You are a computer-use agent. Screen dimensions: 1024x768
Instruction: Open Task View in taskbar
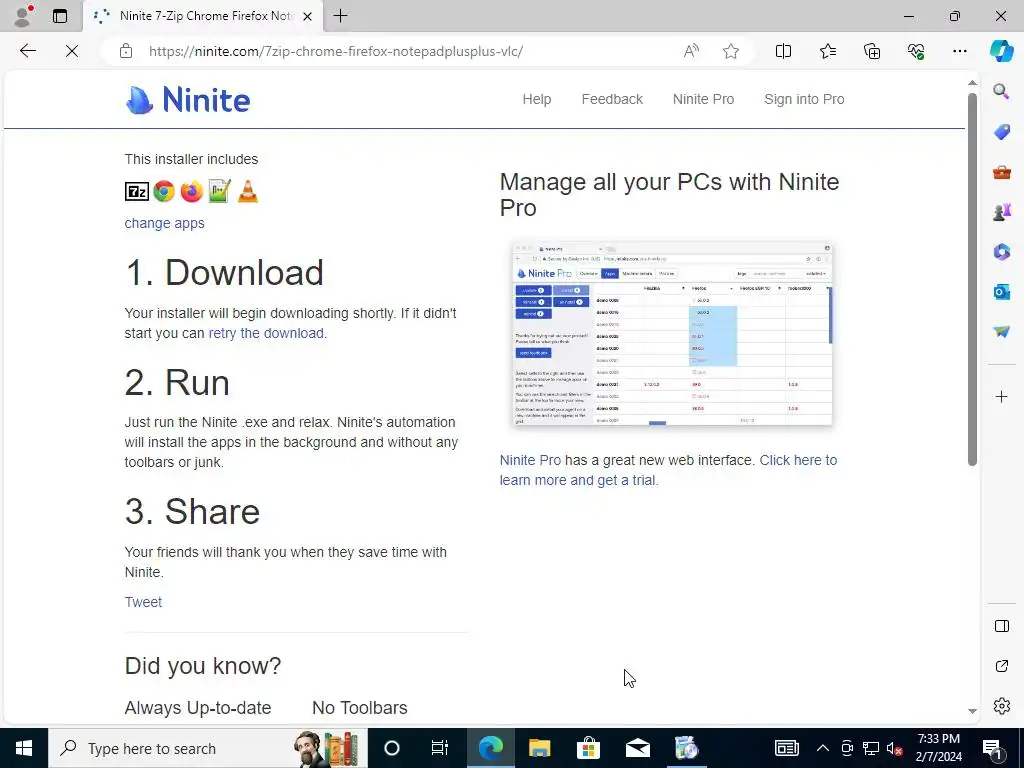pyautogui.click(x=440, y=748)
